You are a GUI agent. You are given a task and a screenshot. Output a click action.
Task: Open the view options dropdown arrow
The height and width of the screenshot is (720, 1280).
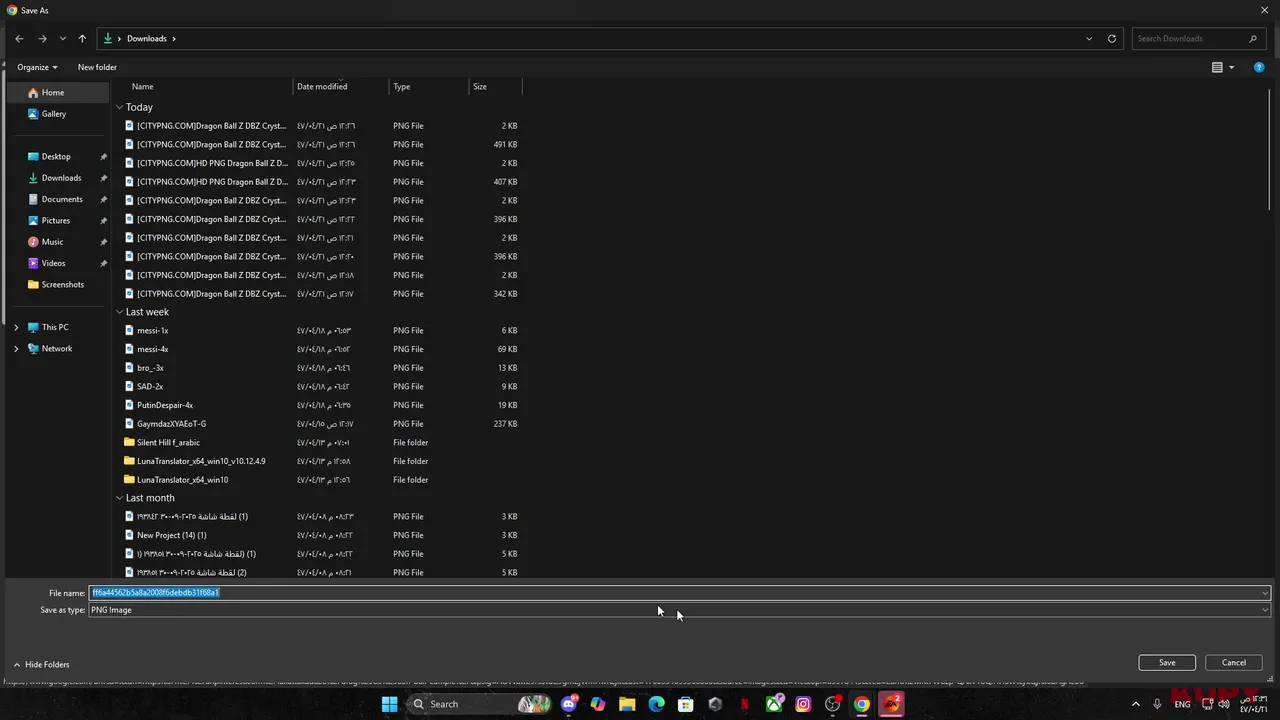[1231, 67]
